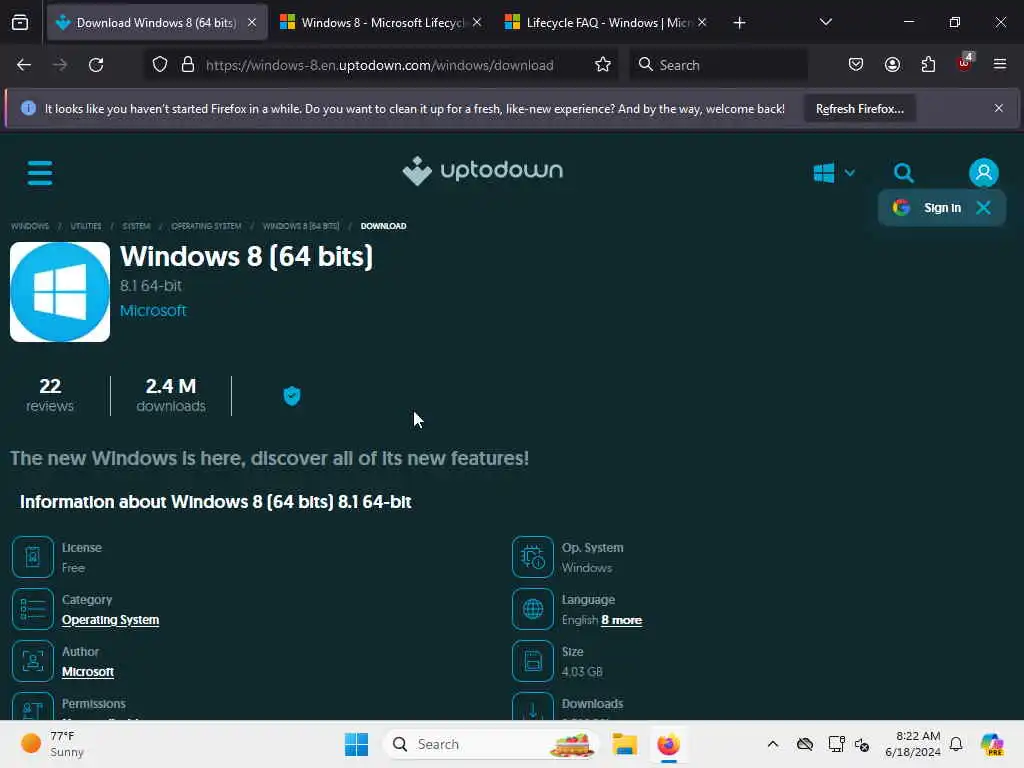Go to the Windows 8 (64 bits) breadcrumb
This screenshot has width=1024, height=768.
(301, 226)
